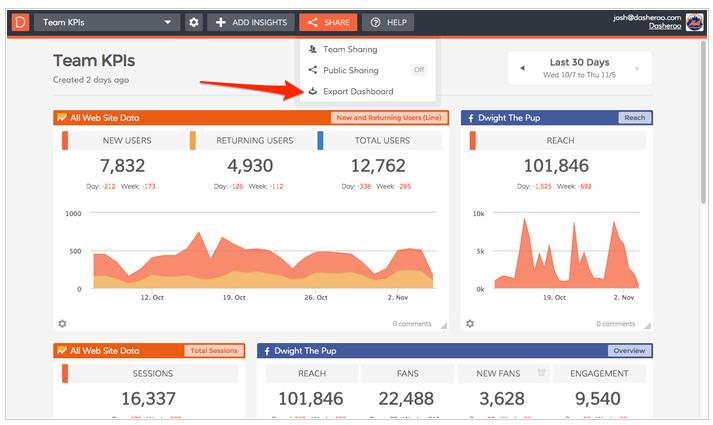
Task: Go to previous date range arrow
Action: [x=521, y=68]
